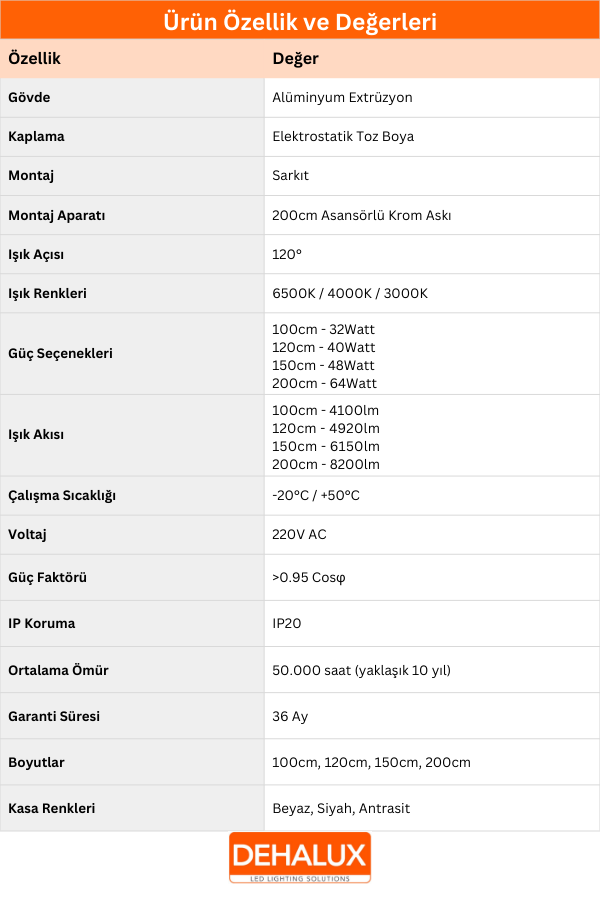Click the Ürün Özellik ve Değerleri title

pyautogui.click(x=300, y=23)
